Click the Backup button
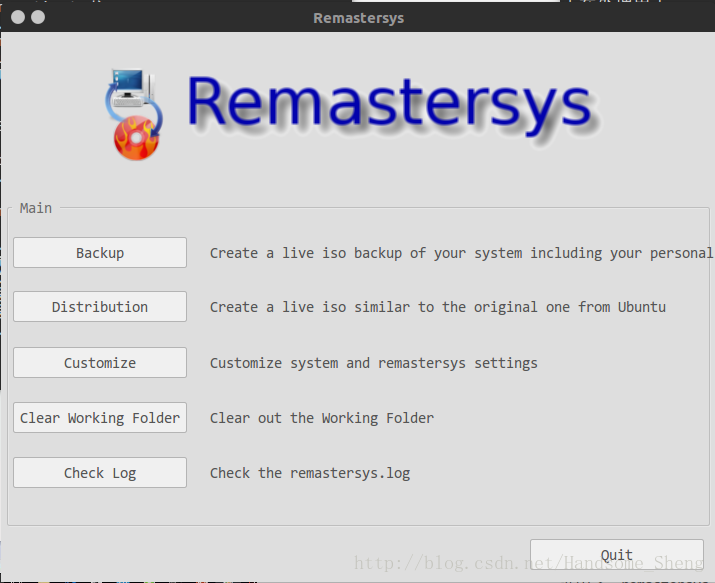 click(x=100, y=253)
